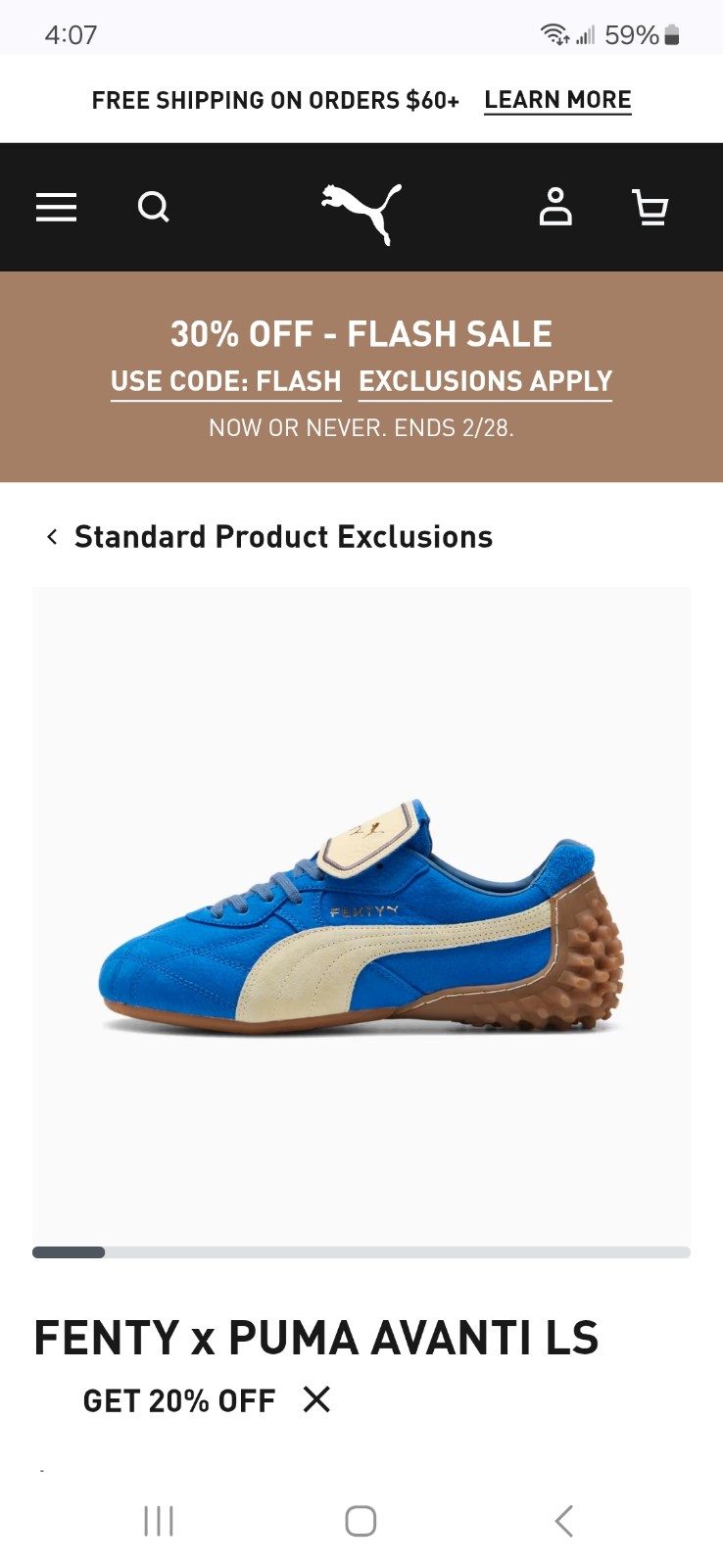Tap the blue Fenty sneaker image
Image resolution: width=723 pixels, height=1568 pixels.
361,916
